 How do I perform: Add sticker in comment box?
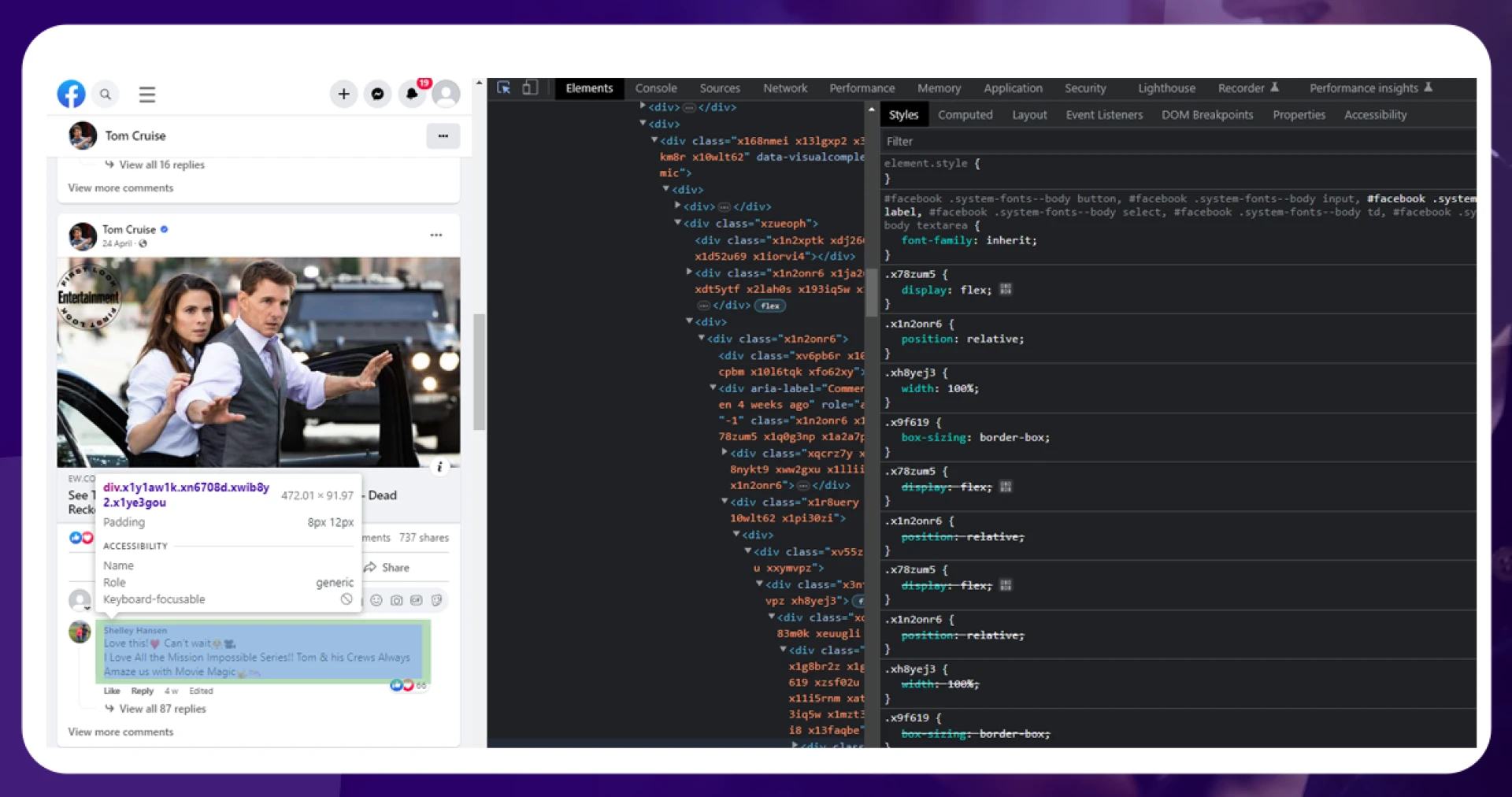[436, 600]
